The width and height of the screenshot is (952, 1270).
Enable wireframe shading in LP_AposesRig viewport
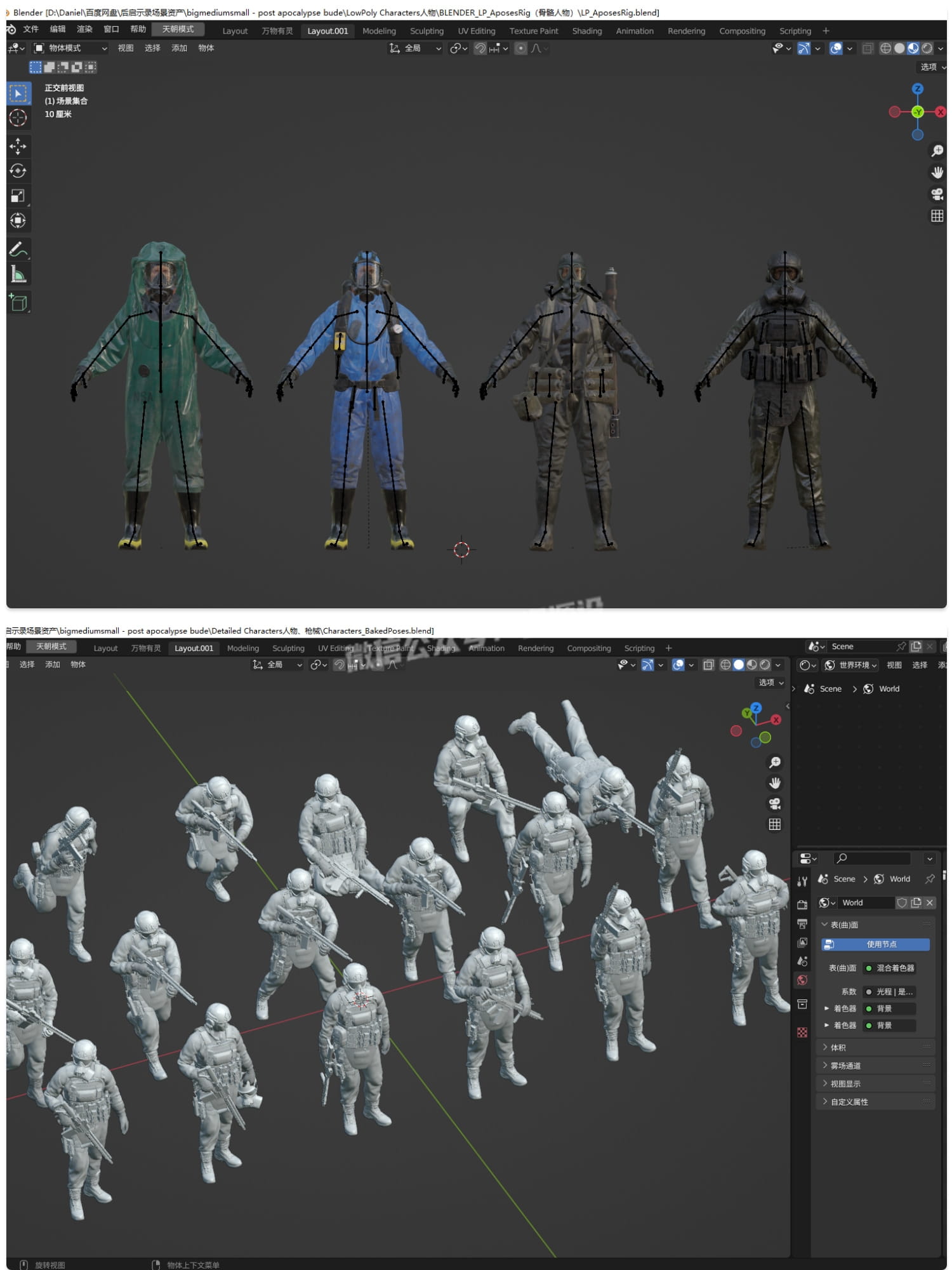click(885, 48)
